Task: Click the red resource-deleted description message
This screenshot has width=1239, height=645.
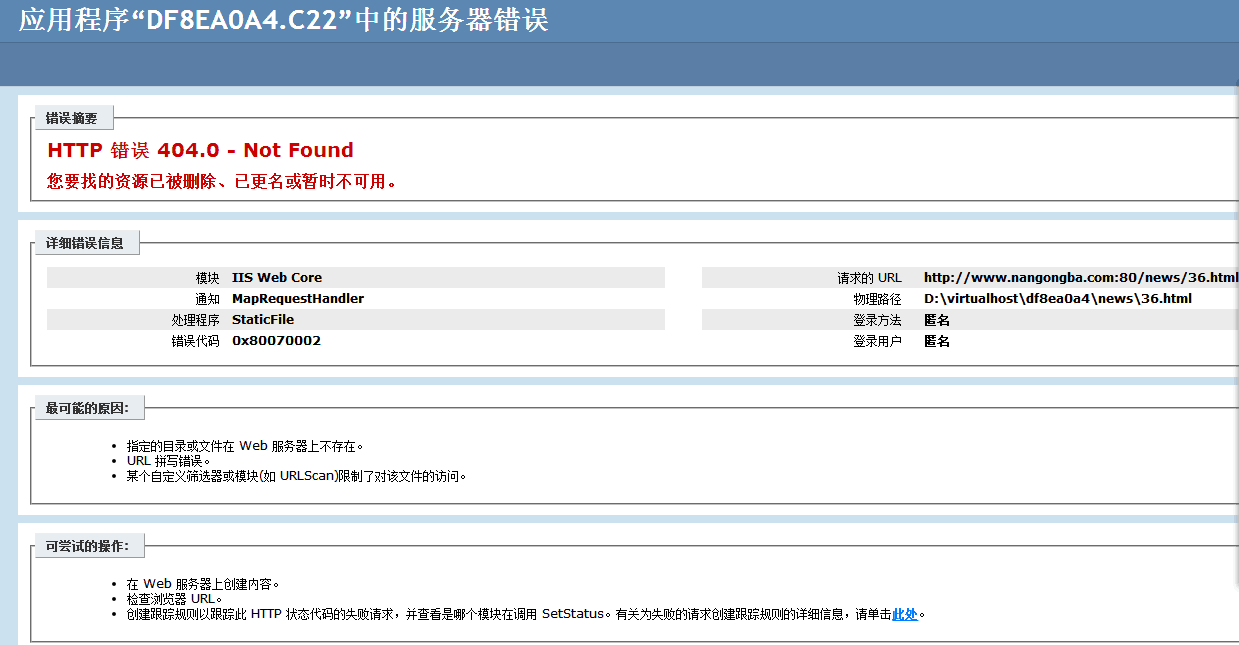Action: point(222,181)
